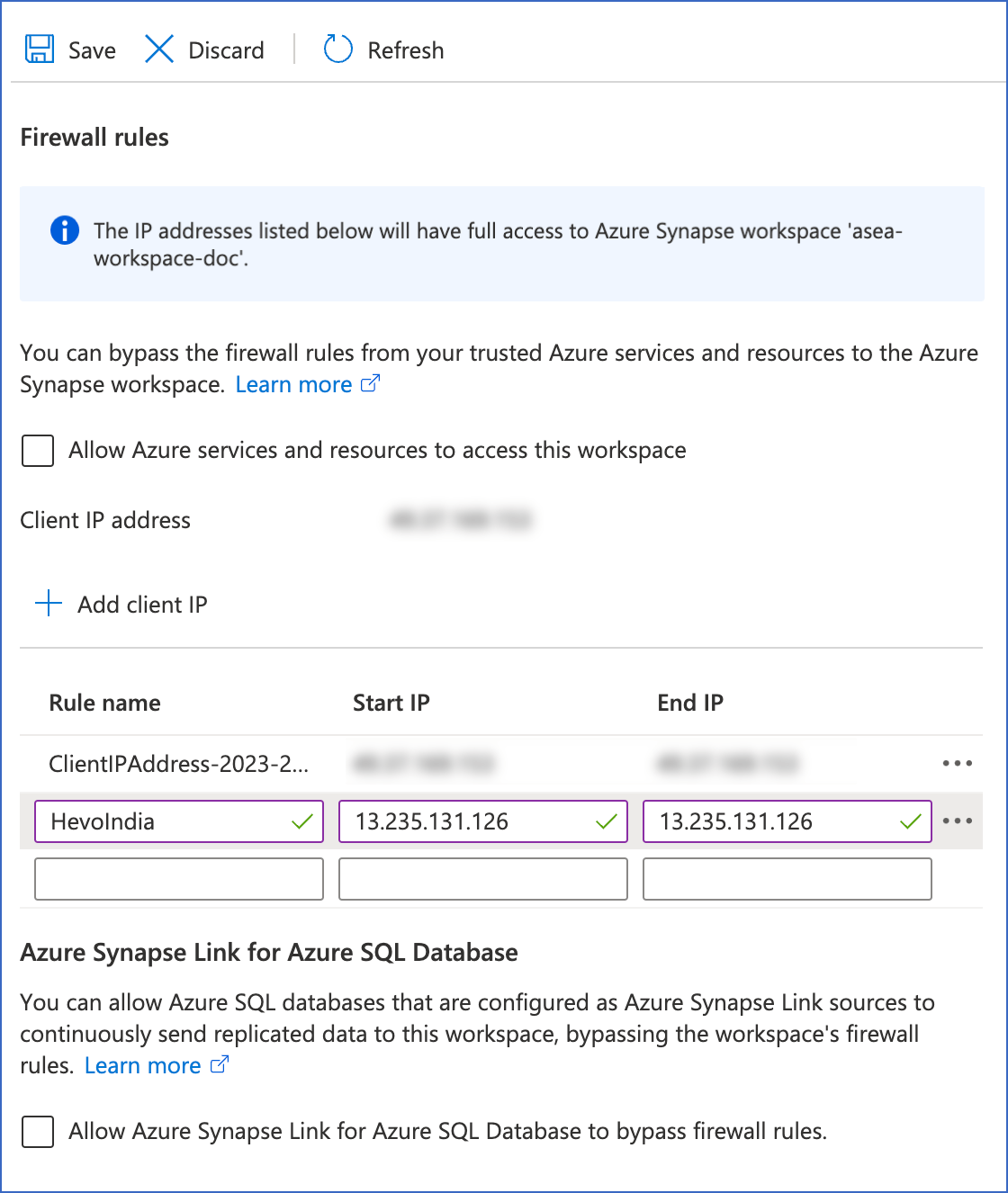Select the Firewall rules heading

click(x=94, y=137)
